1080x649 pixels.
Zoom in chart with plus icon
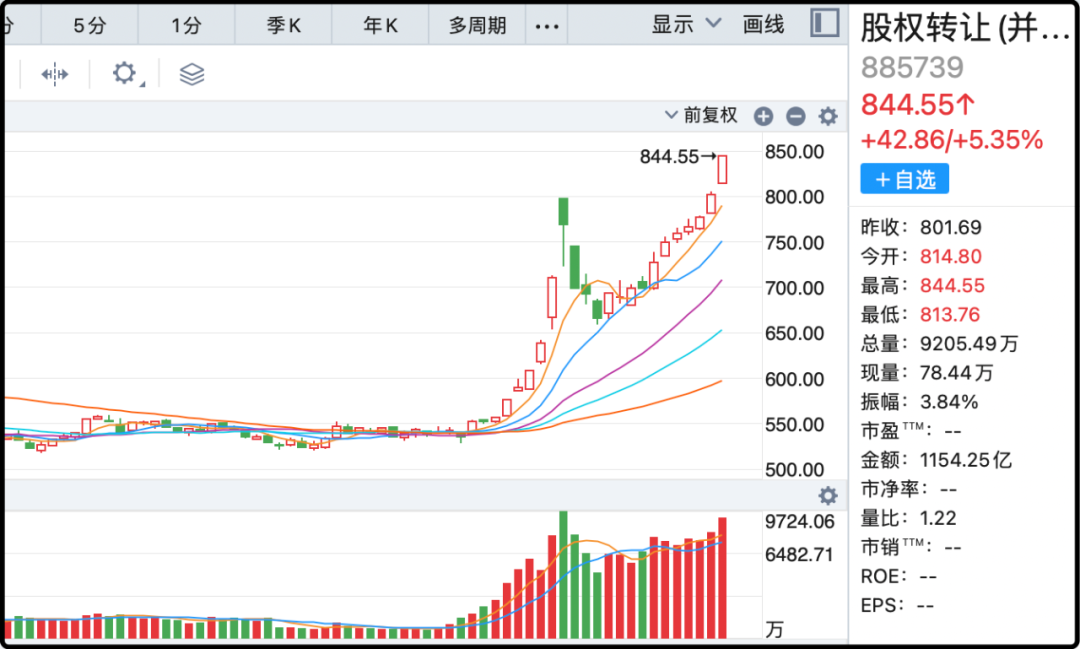763,116
